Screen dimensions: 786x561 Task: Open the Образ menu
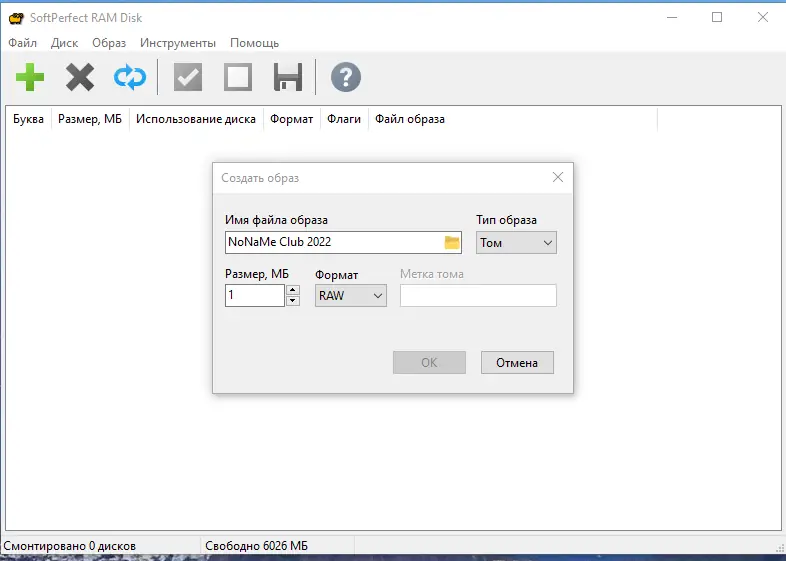[109, 43]
